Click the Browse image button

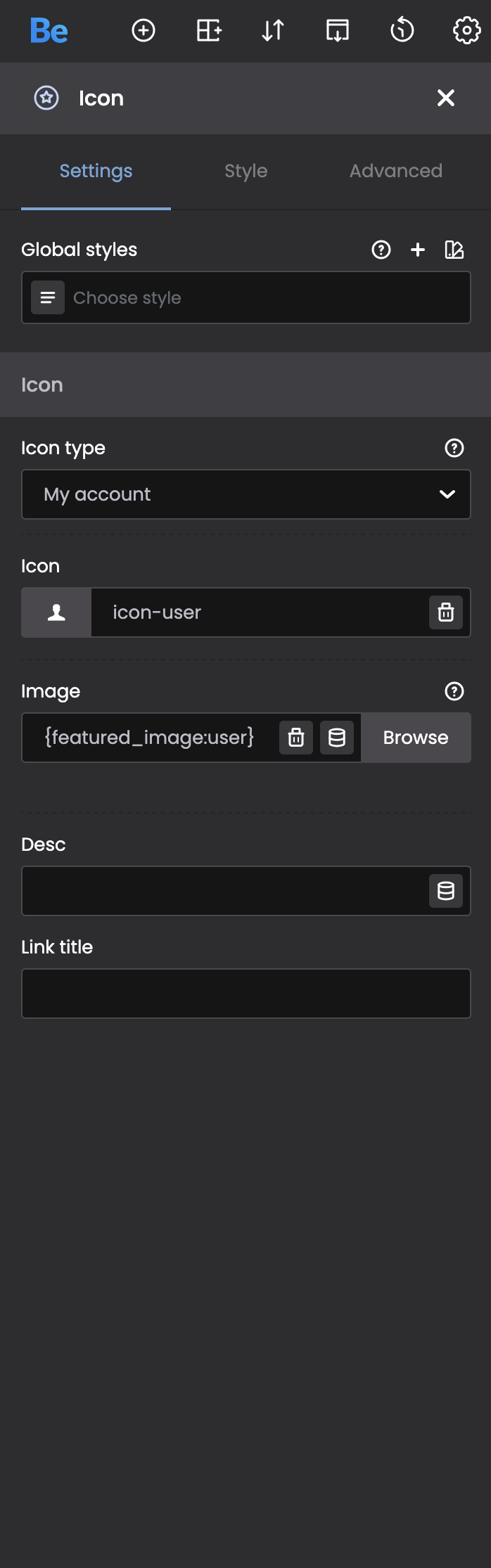pos(416,738)
